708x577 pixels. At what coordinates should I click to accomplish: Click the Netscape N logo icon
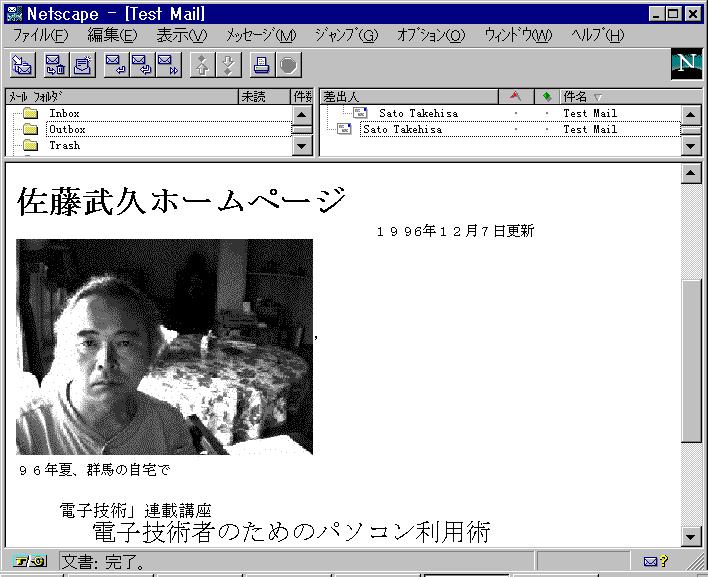coord(686,64)
